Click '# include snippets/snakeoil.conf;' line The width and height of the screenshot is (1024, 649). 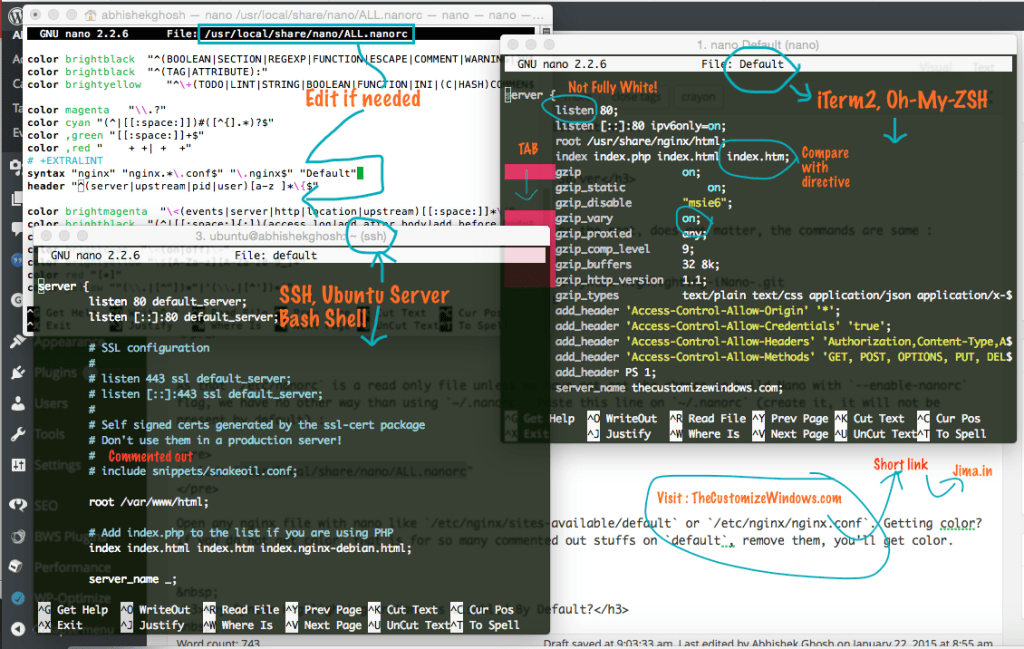coord(193,471)
